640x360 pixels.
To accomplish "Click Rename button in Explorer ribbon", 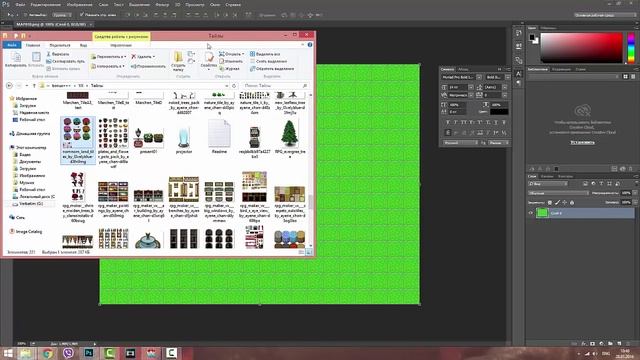I will point(148,66).
